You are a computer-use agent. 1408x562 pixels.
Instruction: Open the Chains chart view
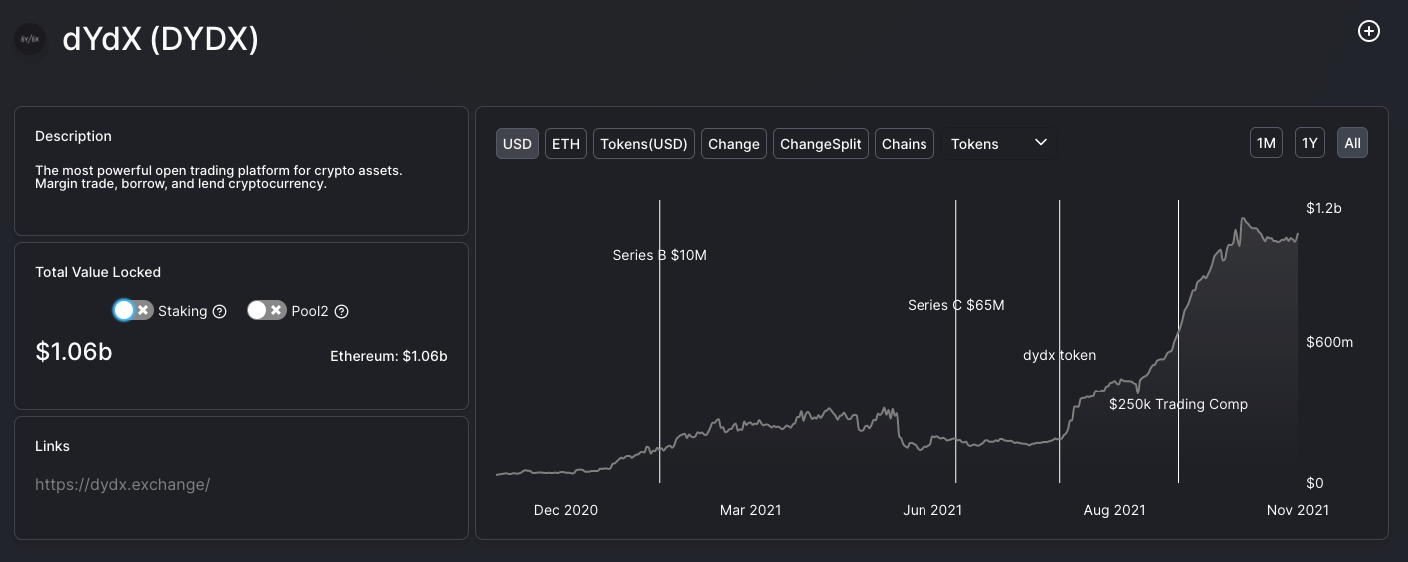tap(904, 143)
